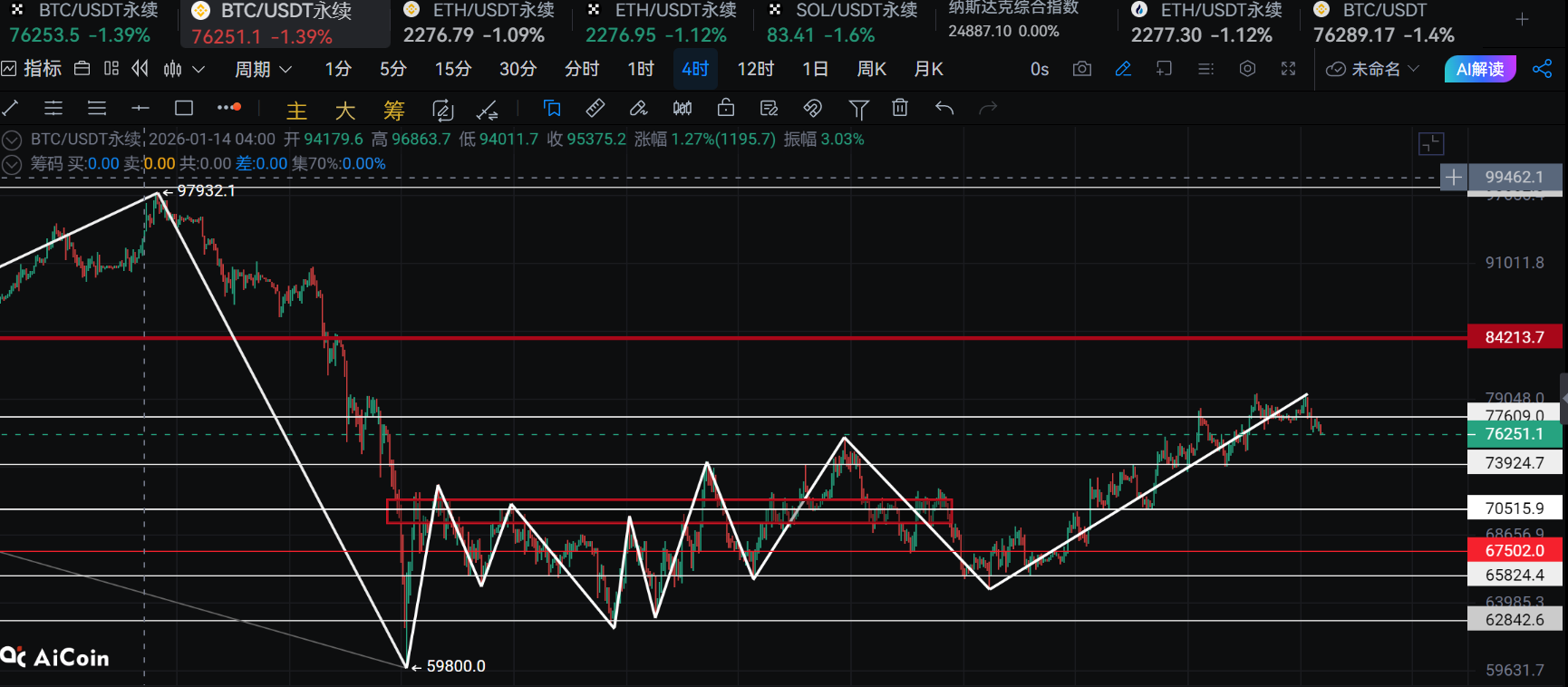Screen dimensions: 1568x687
Task: Enter fullscreen chart mode
Action: pyautogui.click(x=1288, y=69)
